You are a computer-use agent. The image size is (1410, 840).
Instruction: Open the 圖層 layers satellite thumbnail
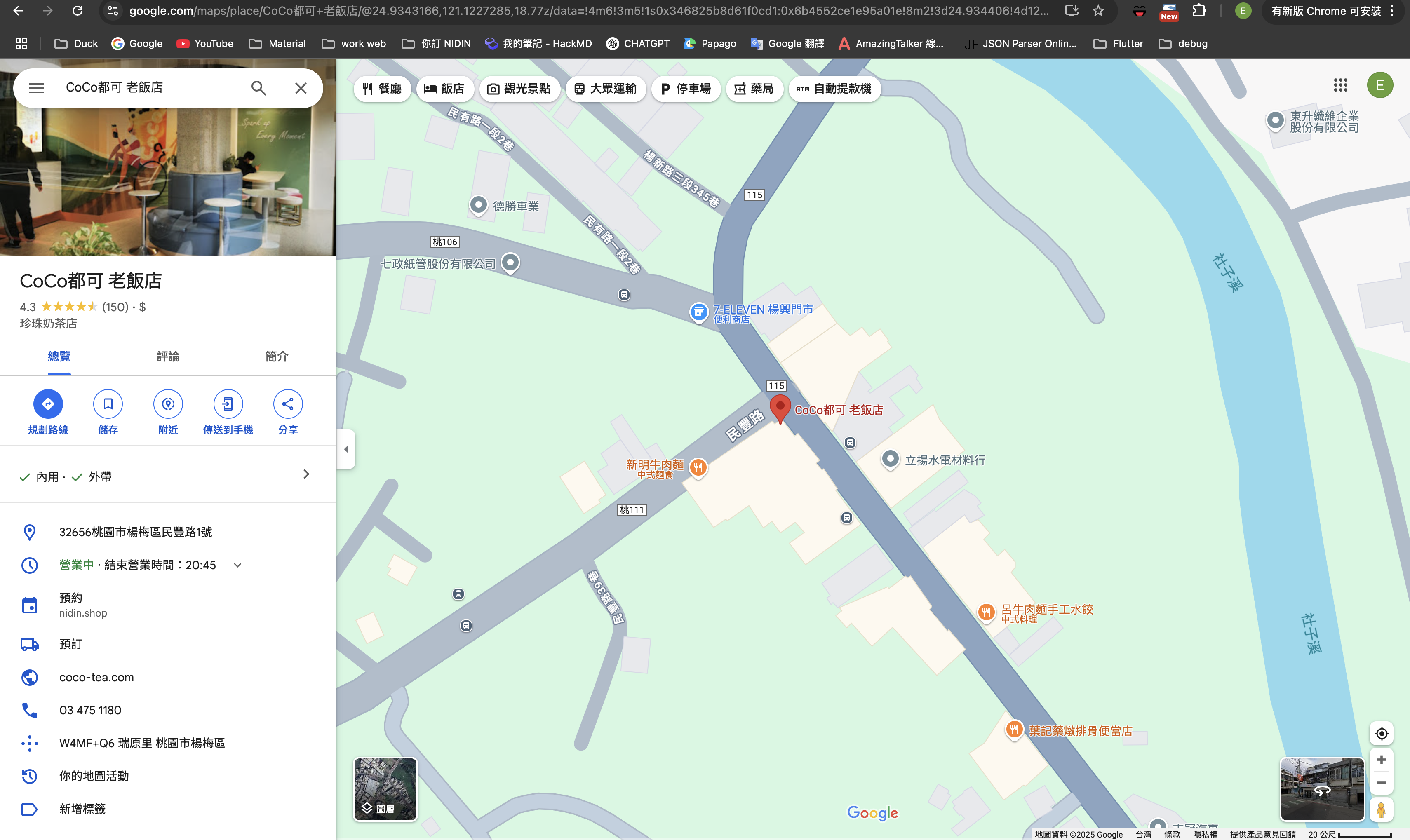[385, 789]
